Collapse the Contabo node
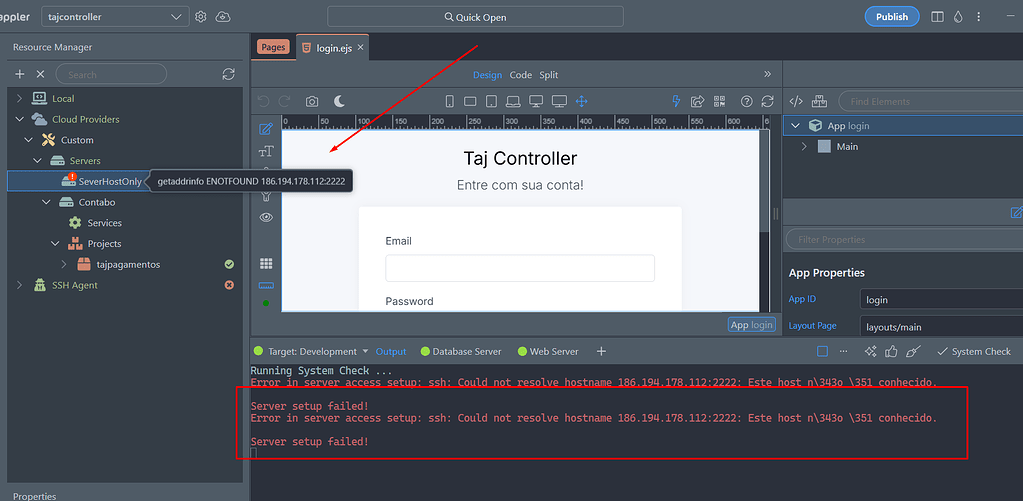 tap(46, 202)
